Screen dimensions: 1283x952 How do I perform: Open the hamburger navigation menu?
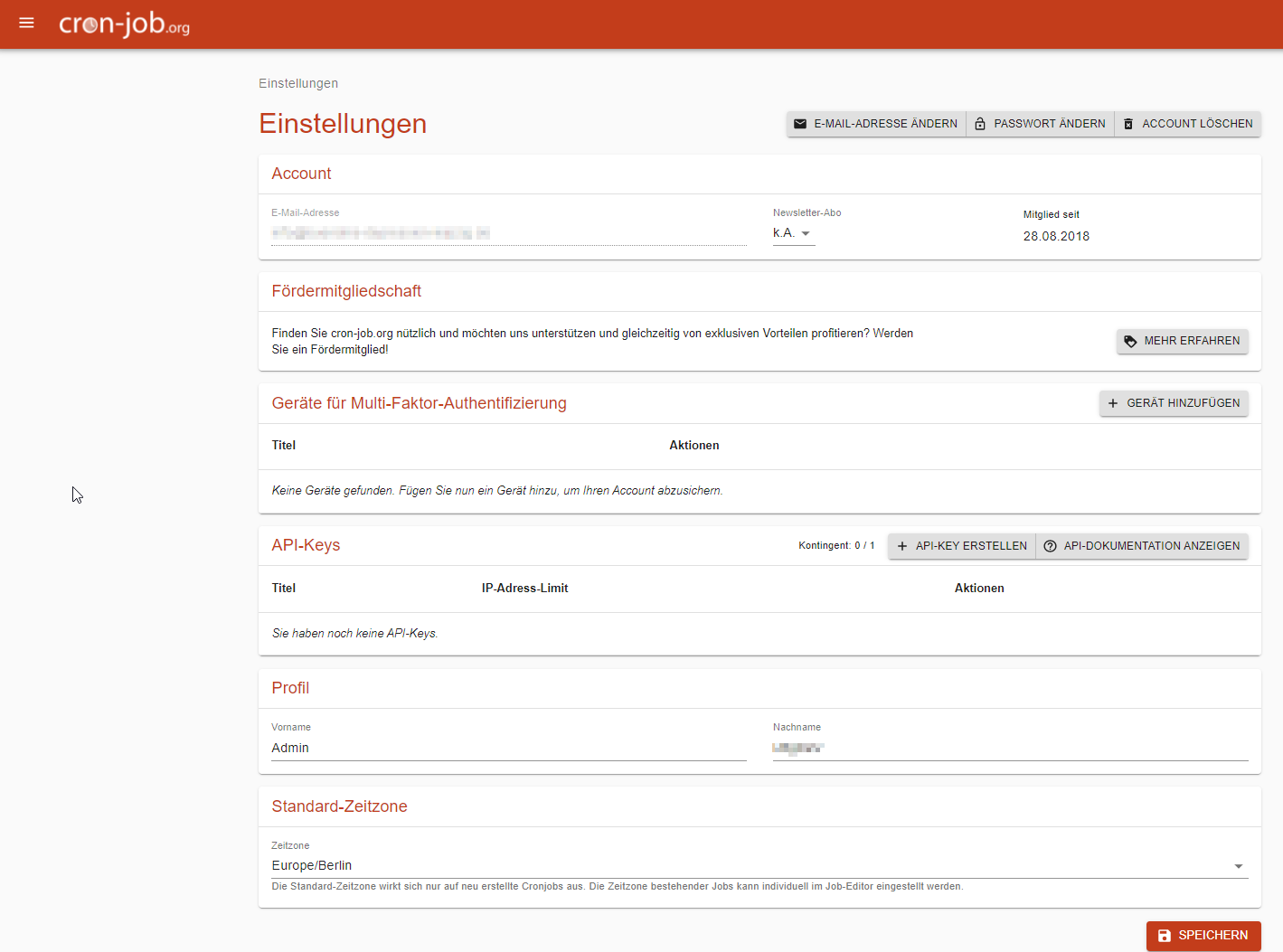click(x=26, y=23)
